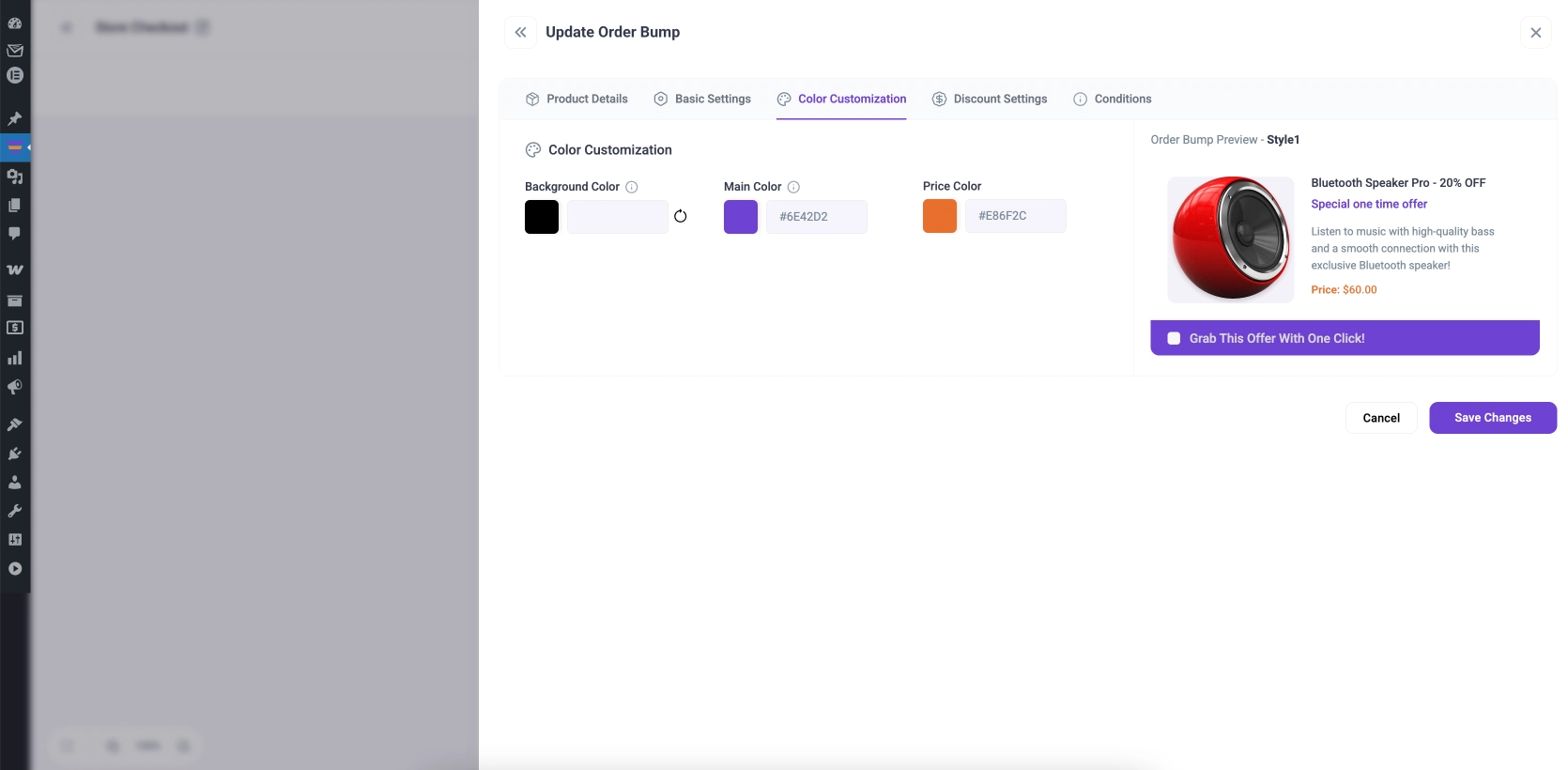The width and height of the screenshot is (1568, 770).
Task: Go to the Conditions tab
Action: pos(1113,99)
